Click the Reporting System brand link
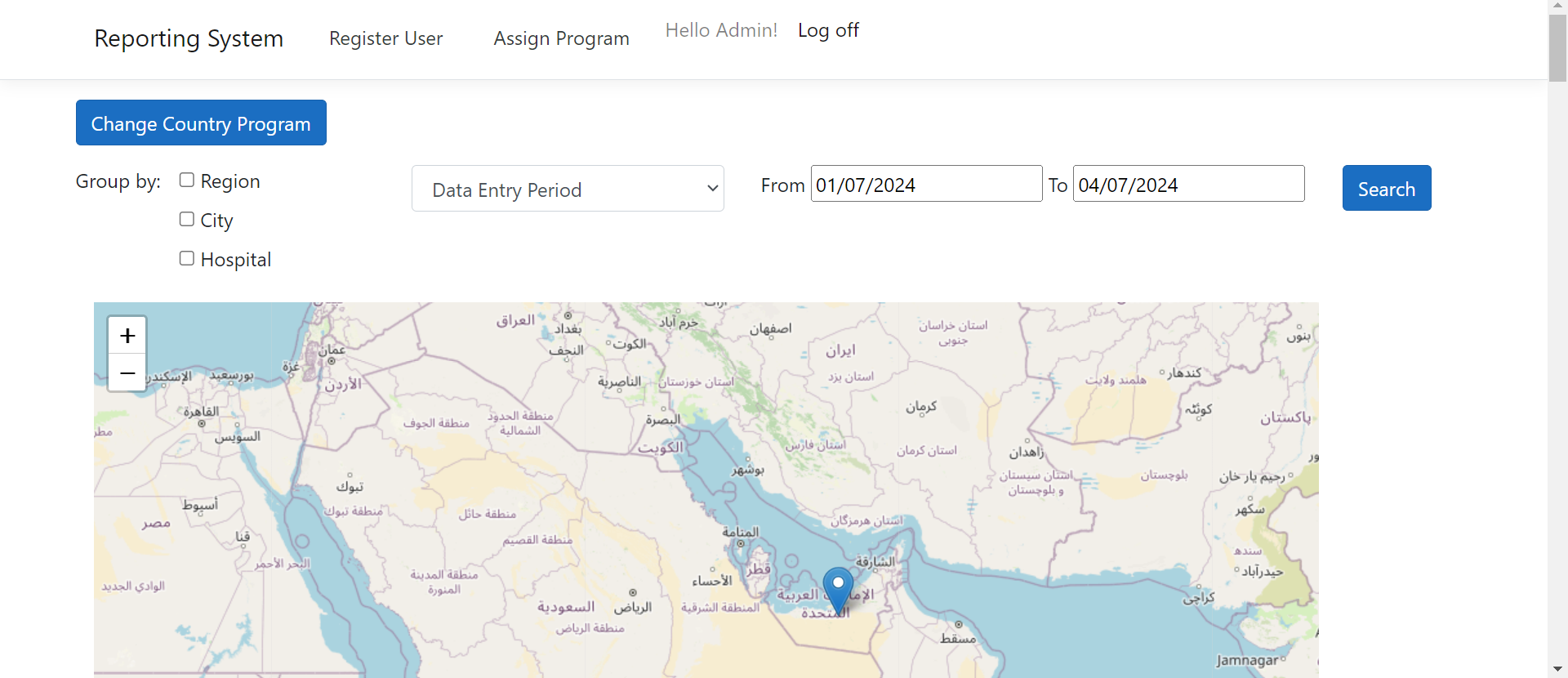 point(189,38)
